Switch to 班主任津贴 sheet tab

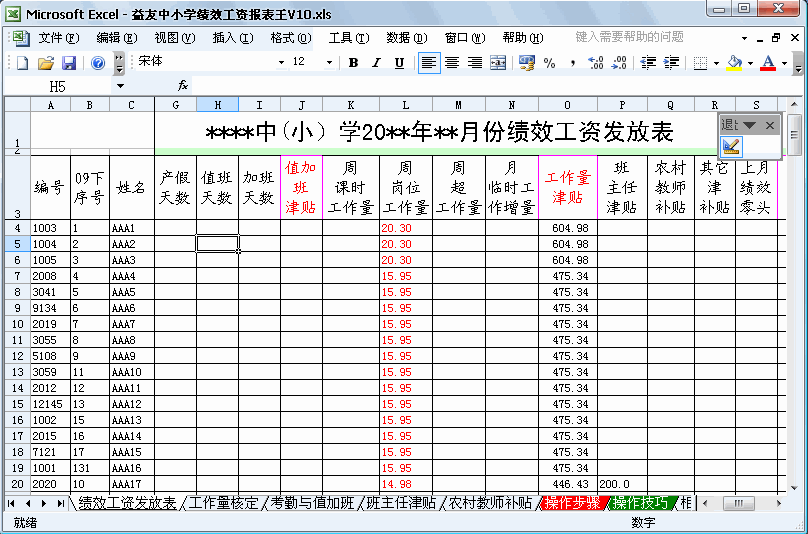[x=401, y=503]
